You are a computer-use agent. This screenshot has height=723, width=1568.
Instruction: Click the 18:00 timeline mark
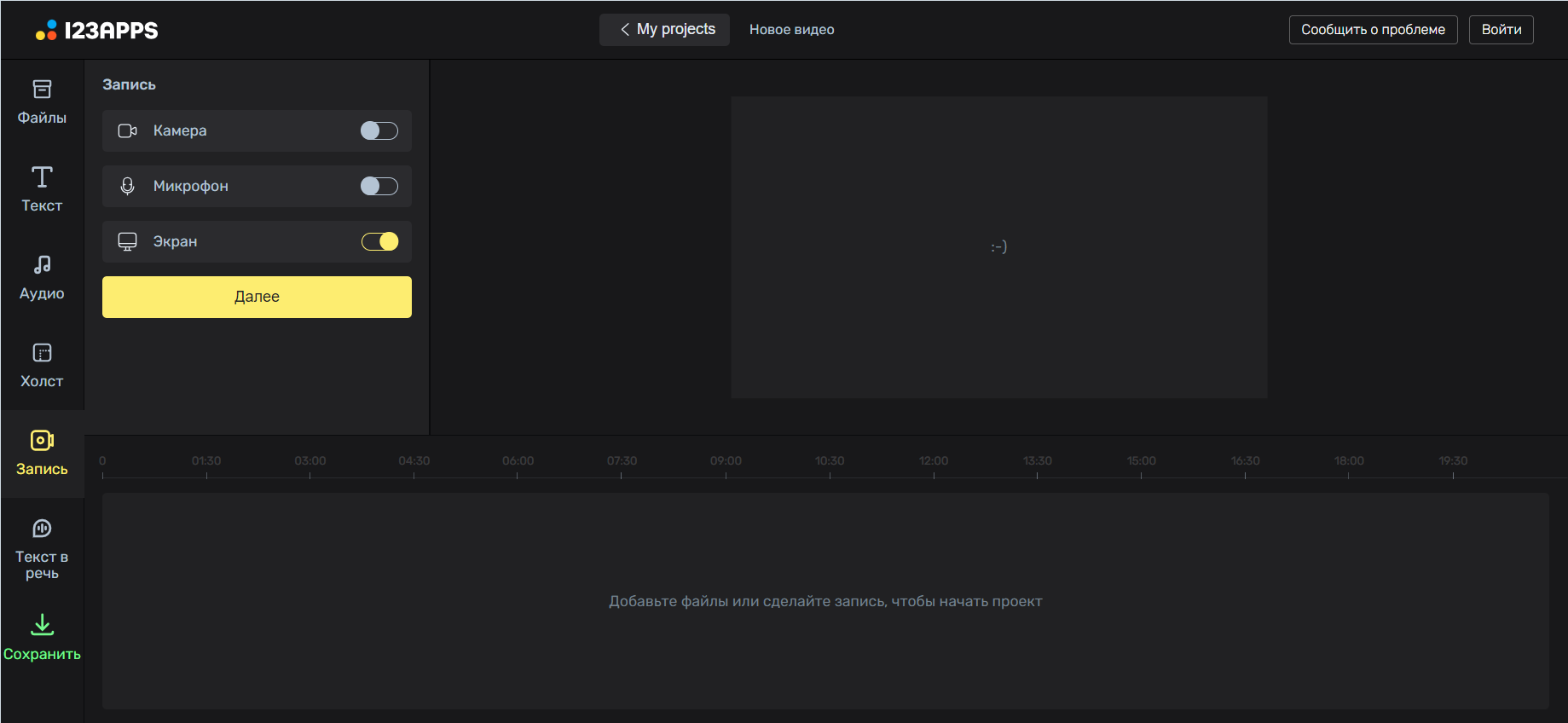[1349, 461]
